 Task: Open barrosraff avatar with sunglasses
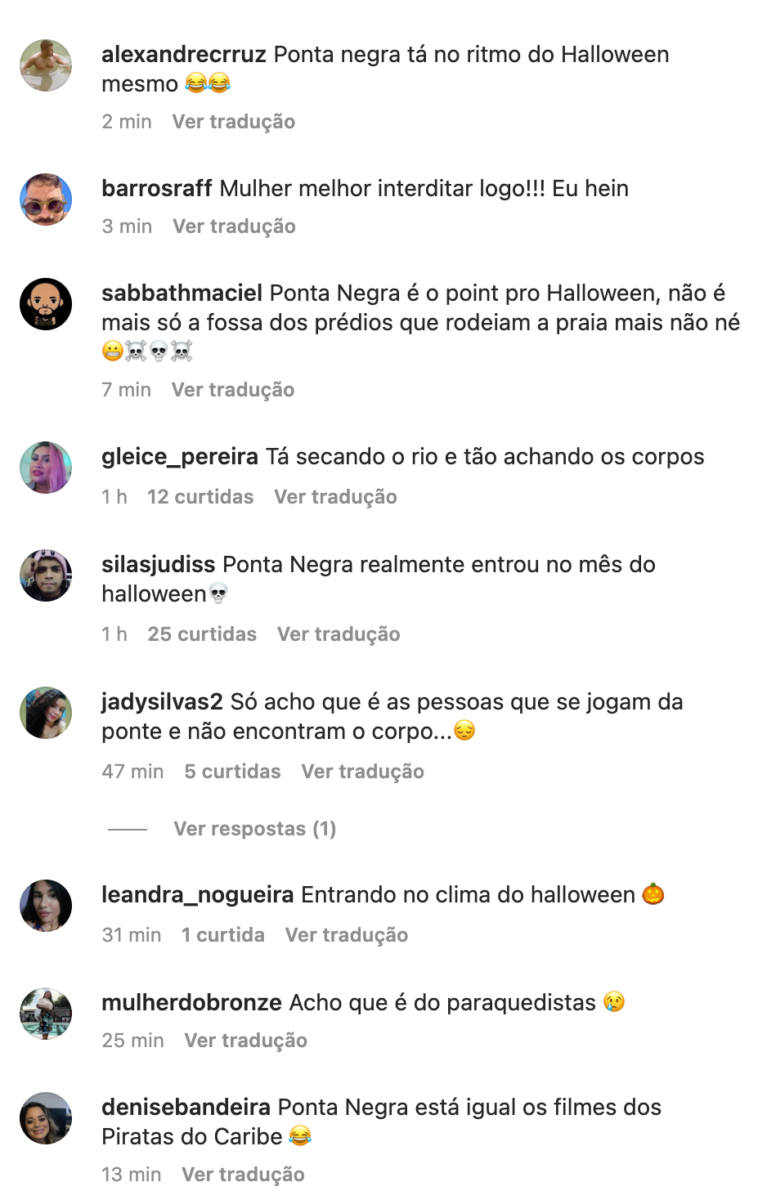pyautogui.click(x=46, y=199)
